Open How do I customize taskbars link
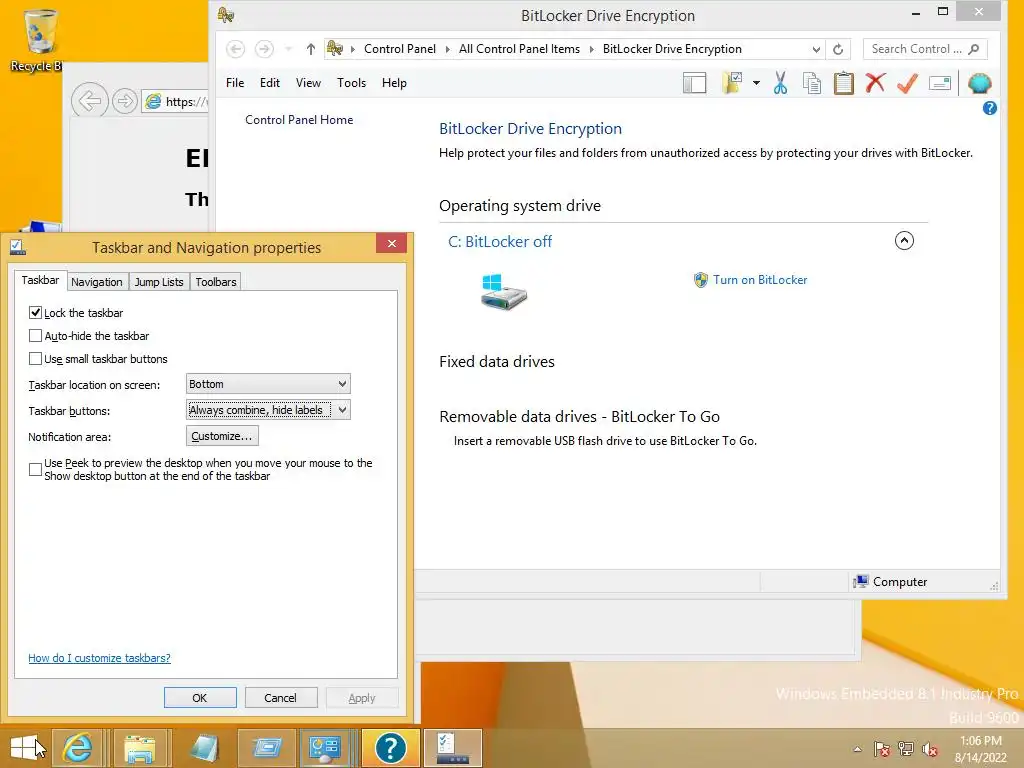1024x768 pixels. [99, 658]
